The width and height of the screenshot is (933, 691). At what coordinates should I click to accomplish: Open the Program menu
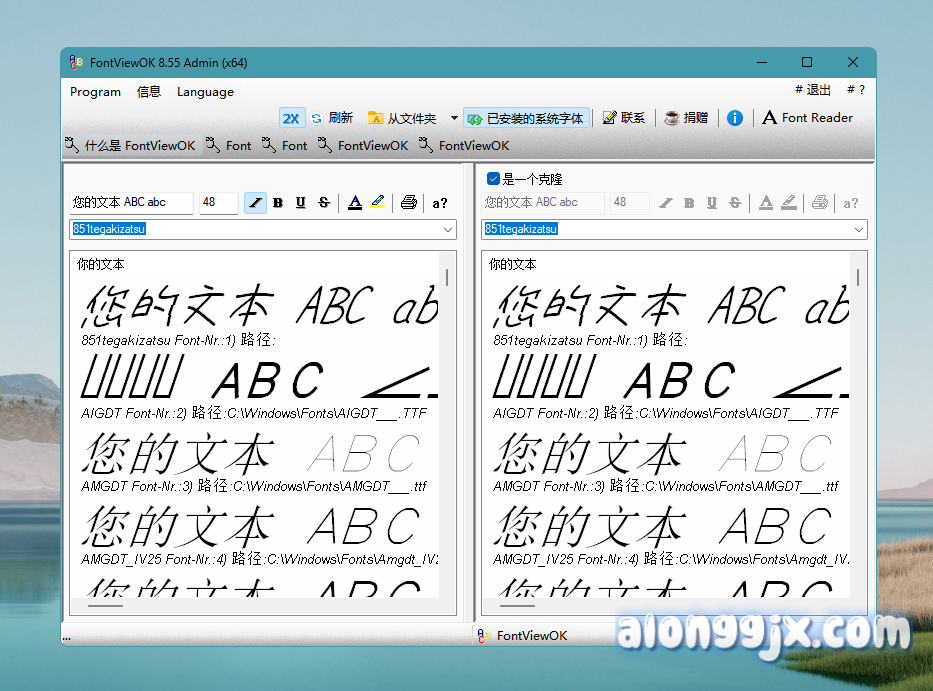click(95, 92)
